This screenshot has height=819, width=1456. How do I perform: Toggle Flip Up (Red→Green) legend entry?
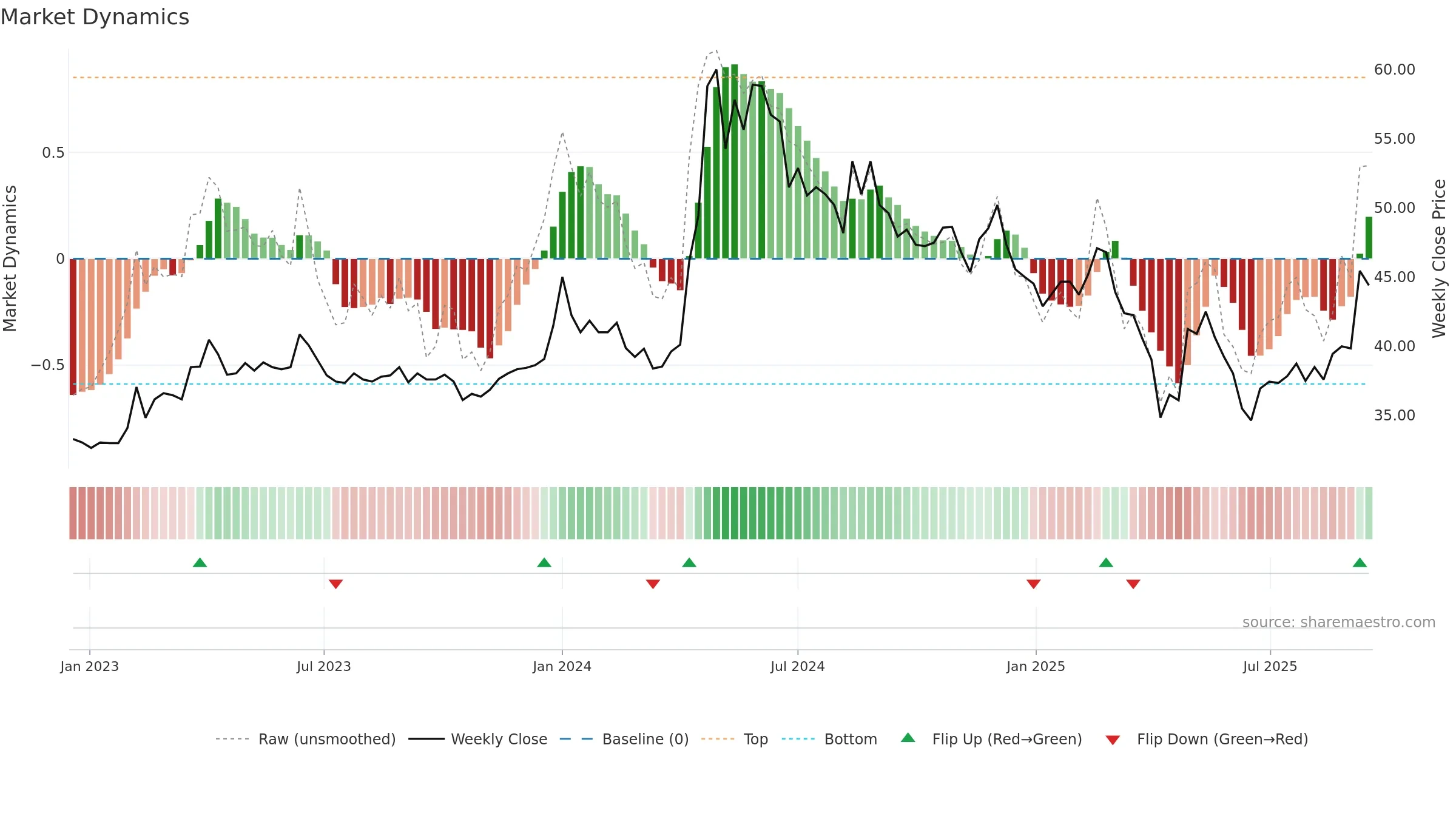(x=991, y=739)
